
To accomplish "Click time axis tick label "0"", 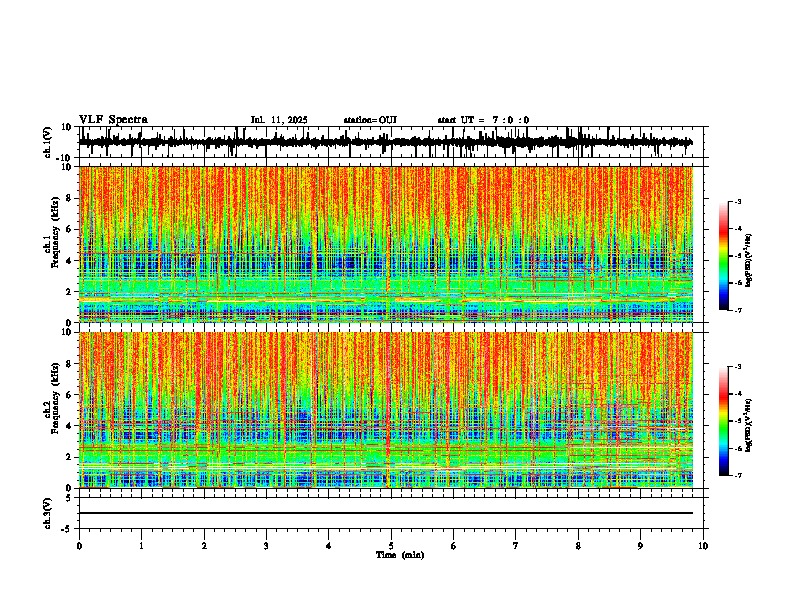I will [79, 546].
